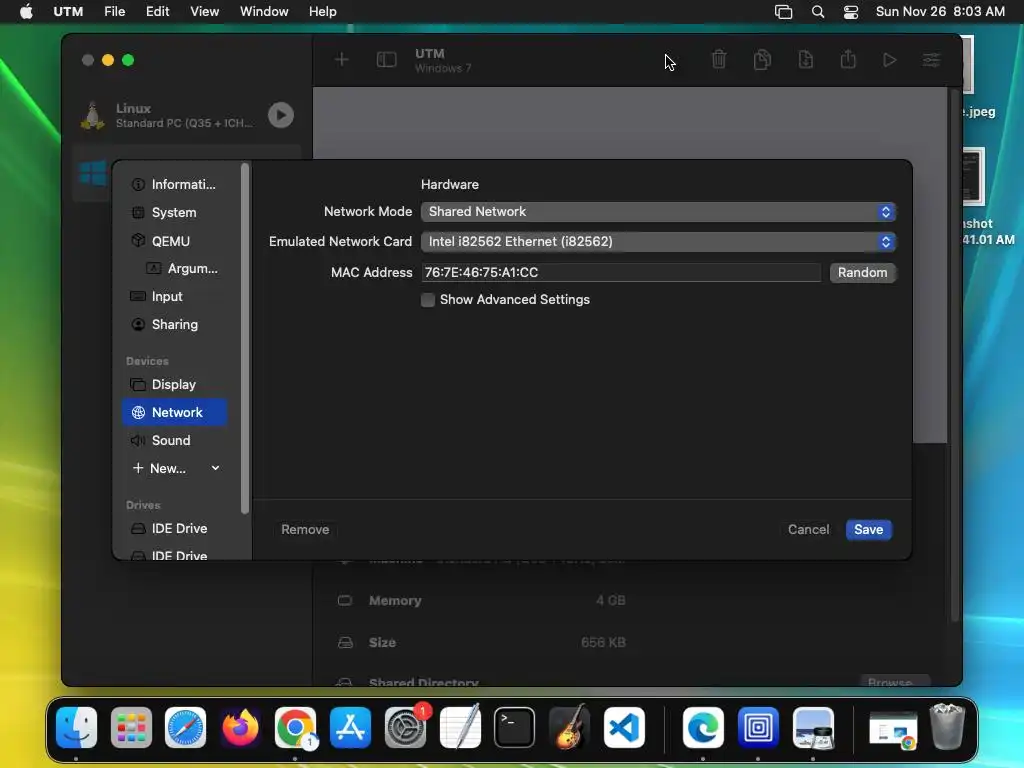Open the Edit menu

tap(157, 12)
